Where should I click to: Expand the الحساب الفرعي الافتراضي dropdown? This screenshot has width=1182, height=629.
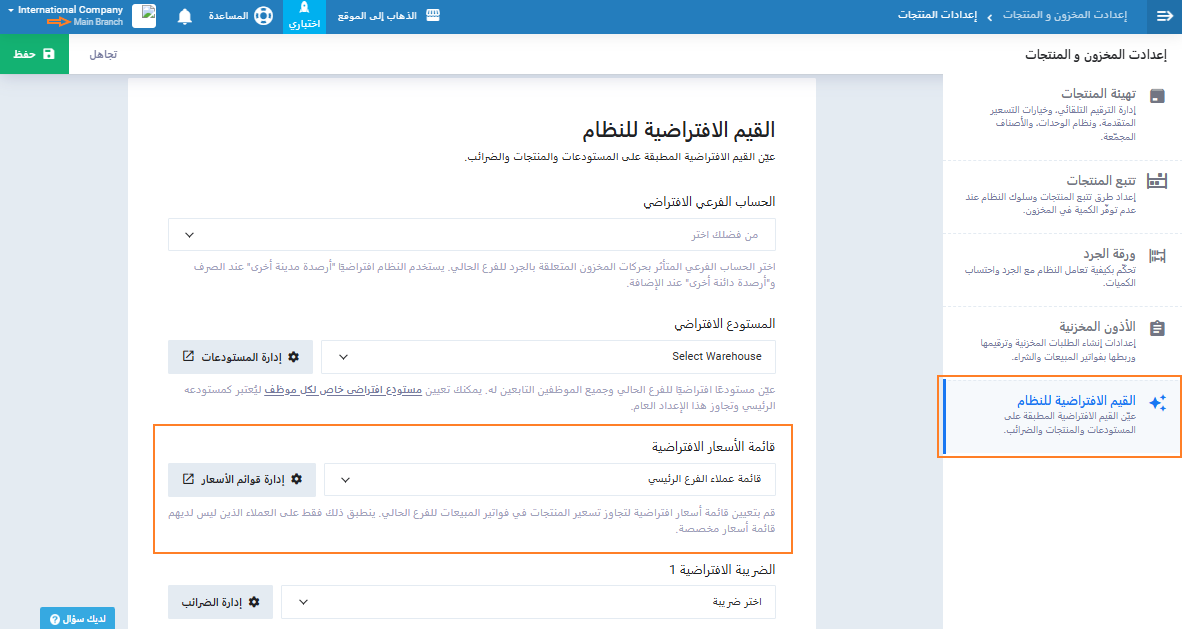472,235
